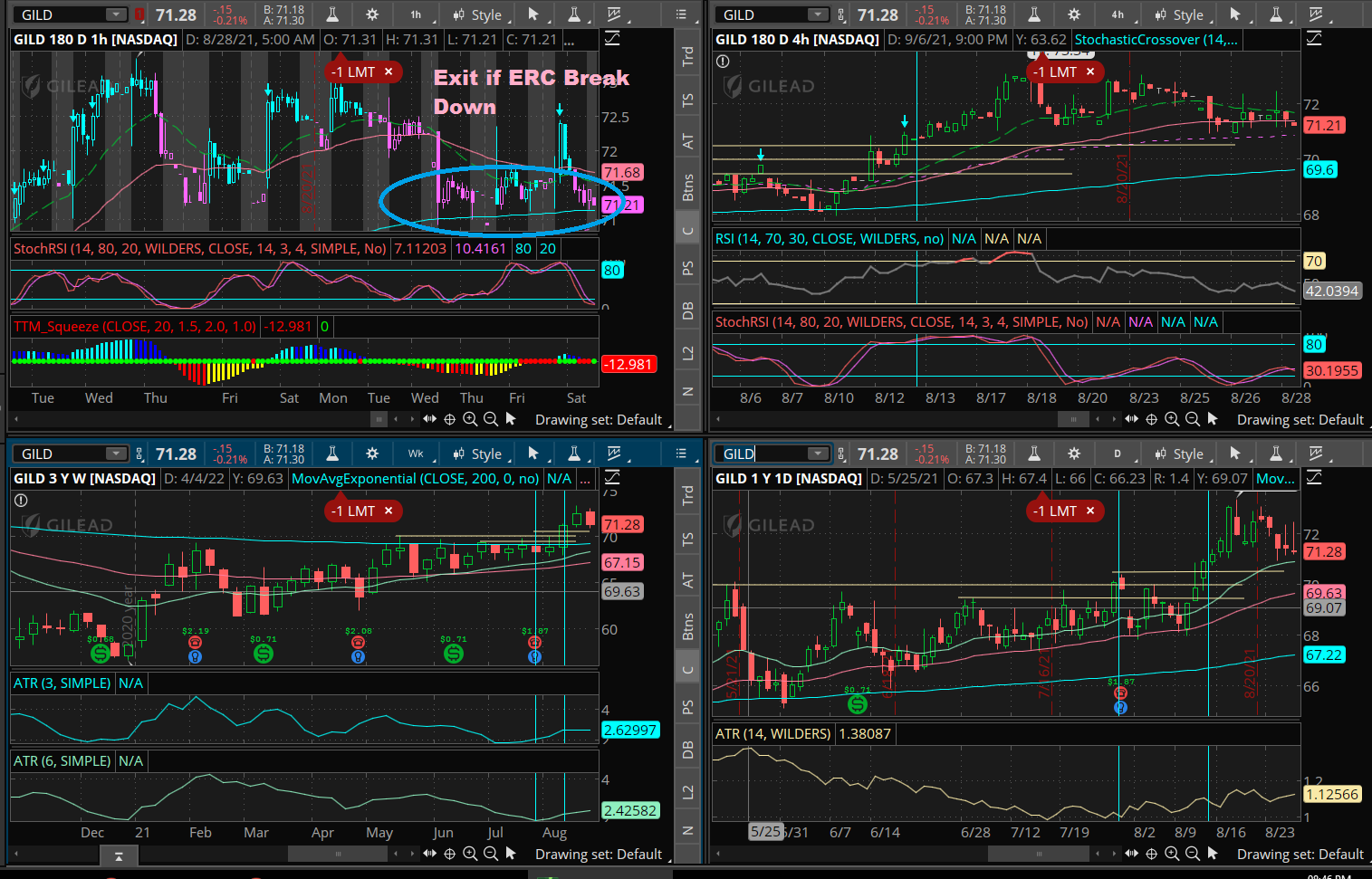Image resolution: width=1372 pixels, height=879 pixels.
Task: Click the 69.6 price label on 4h chart
Action: point(1319,169)
